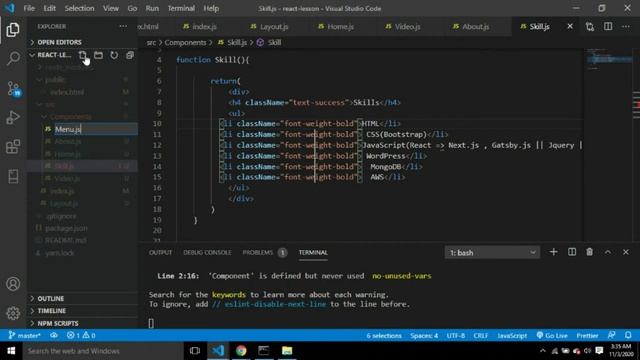Click the New Folder icon in explorer
Viewport: 640px width, 360px height.
98,55
